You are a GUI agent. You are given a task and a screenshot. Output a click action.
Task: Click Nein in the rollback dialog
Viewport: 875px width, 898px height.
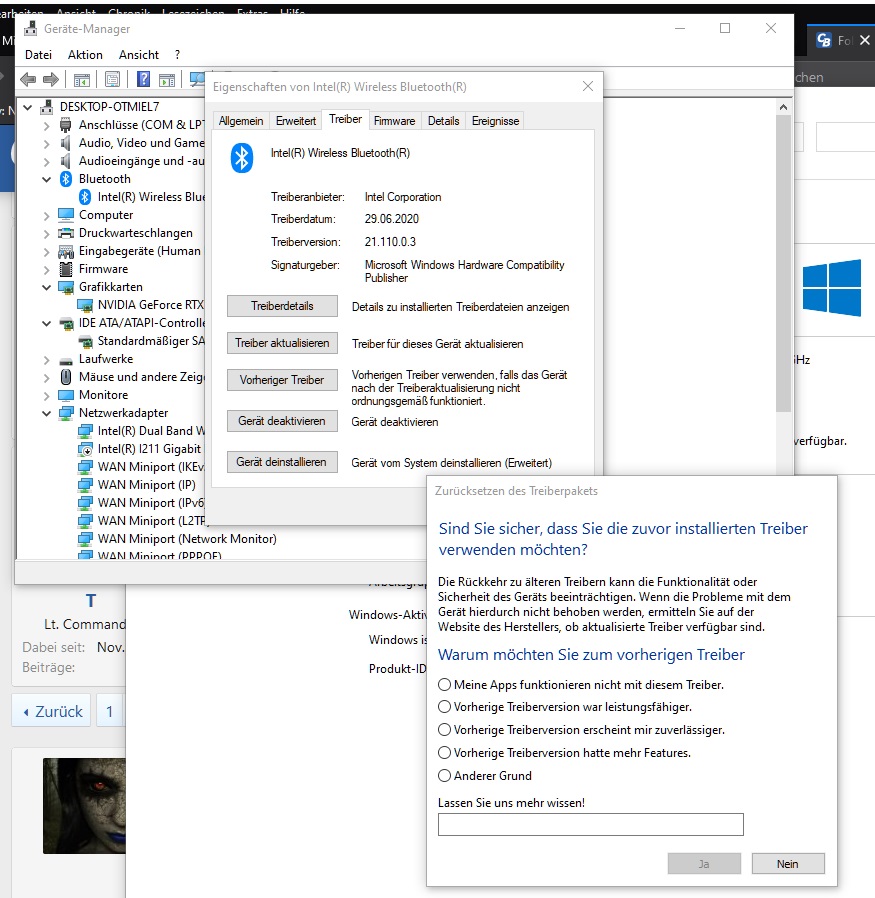coord(788,864)
